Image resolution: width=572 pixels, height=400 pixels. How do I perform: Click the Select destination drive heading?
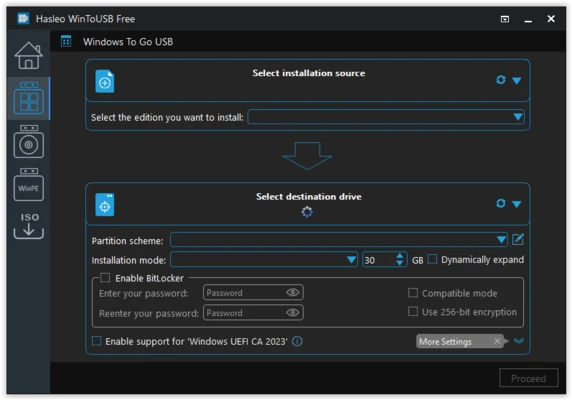tap(309, 197)
